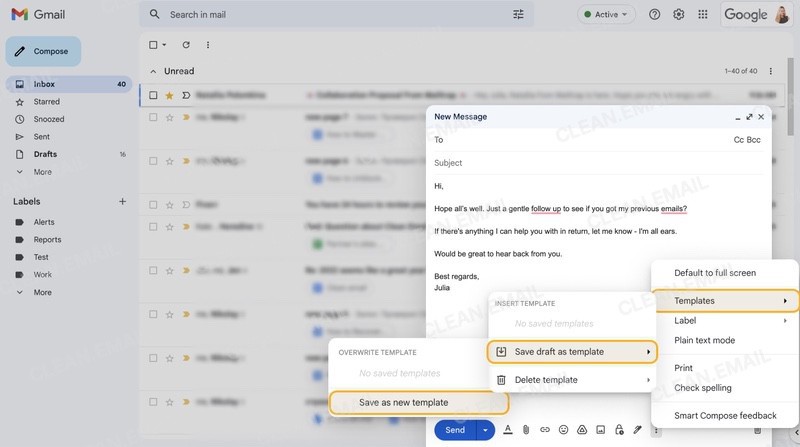Click the attach files paperclip icon
The width and height of the screenshot is (800, 447).
[526, 430]
